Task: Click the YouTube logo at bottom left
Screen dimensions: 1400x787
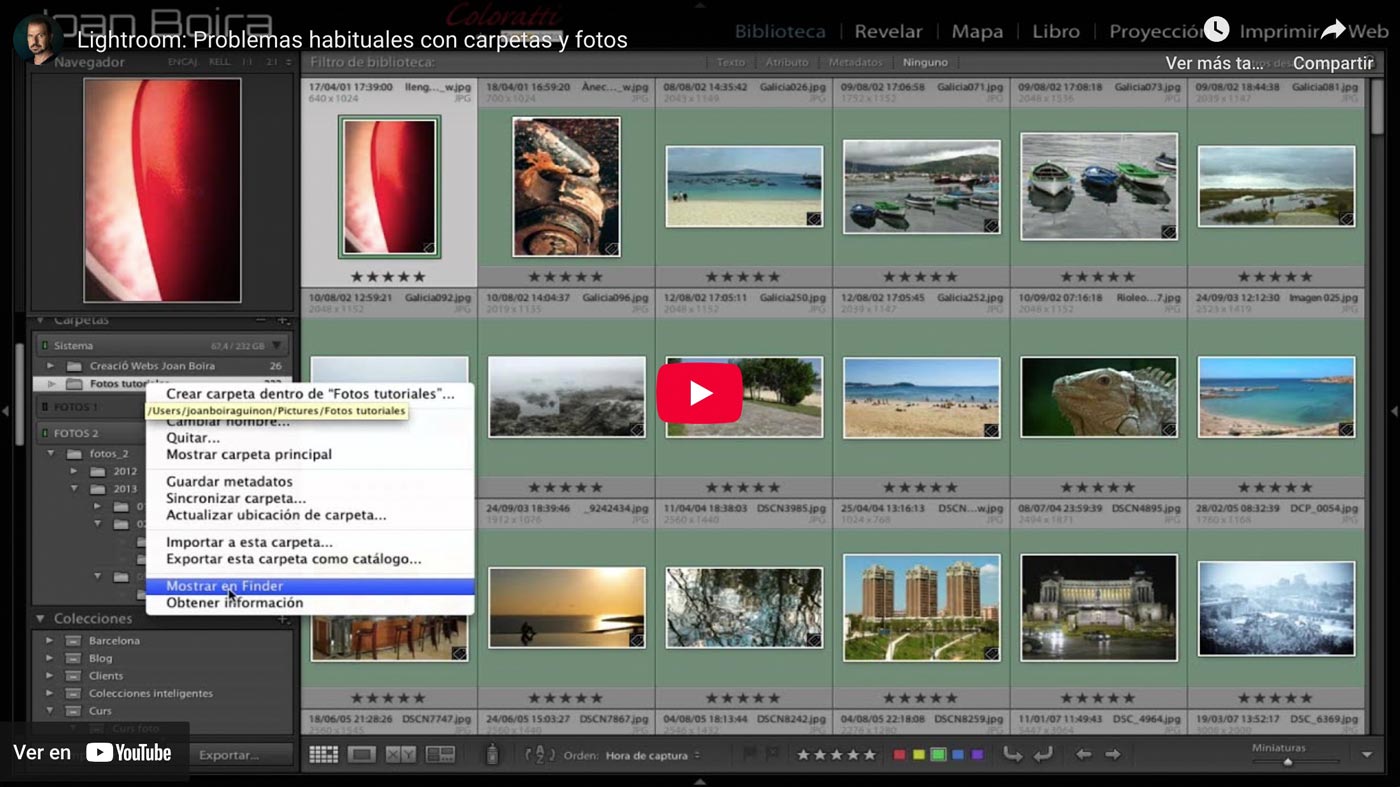Action: point(128,753)
